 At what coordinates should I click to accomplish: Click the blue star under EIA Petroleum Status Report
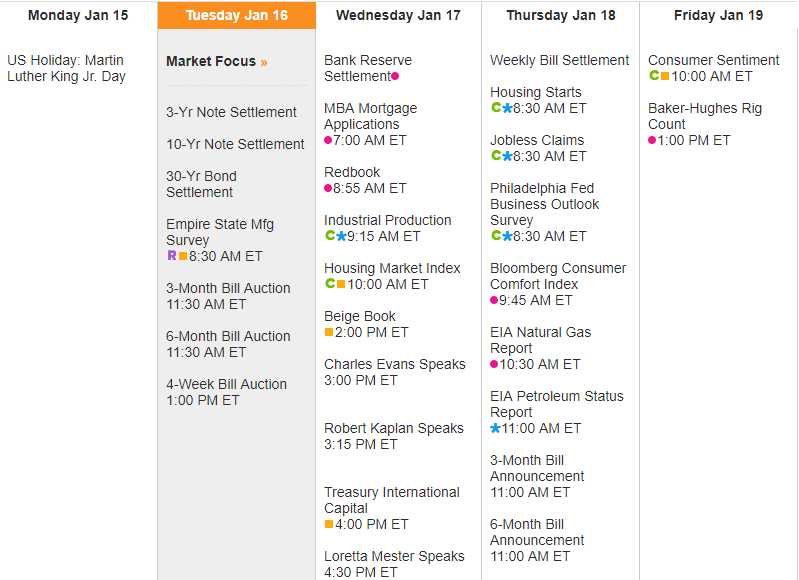[495, 428]
